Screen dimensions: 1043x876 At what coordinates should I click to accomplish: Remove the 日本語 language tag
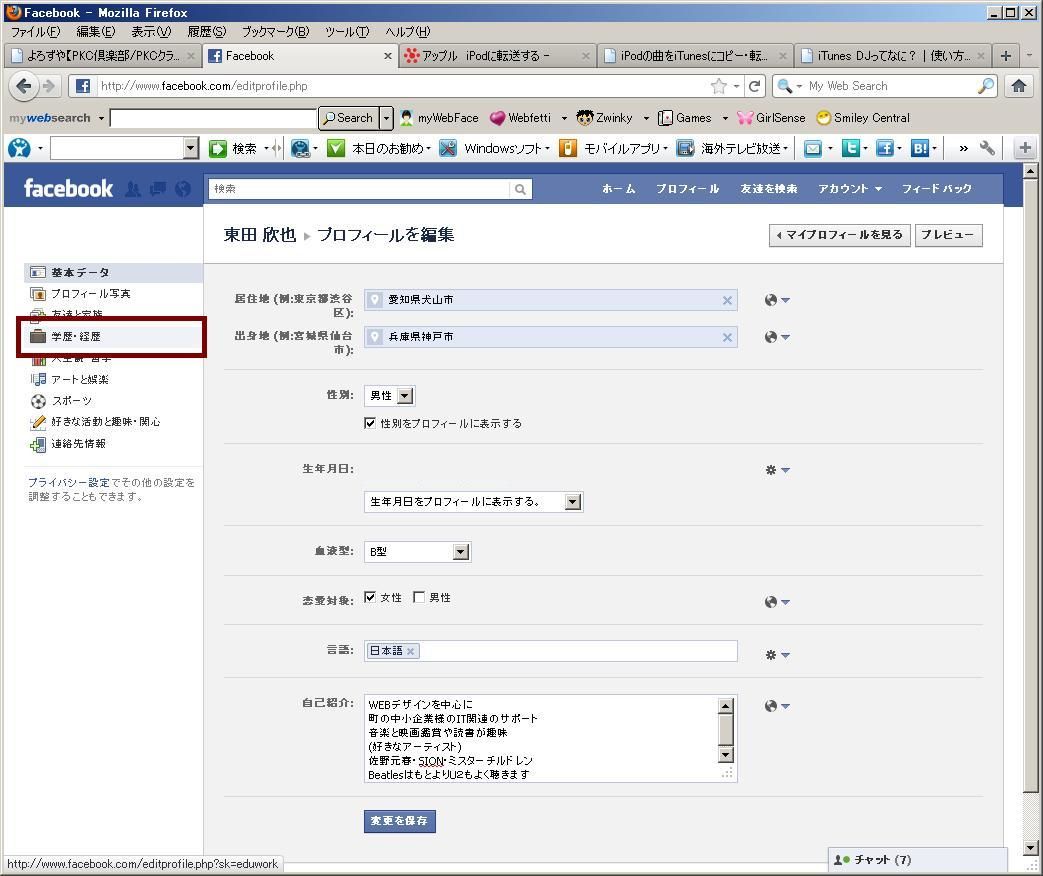tap(410, 651)
